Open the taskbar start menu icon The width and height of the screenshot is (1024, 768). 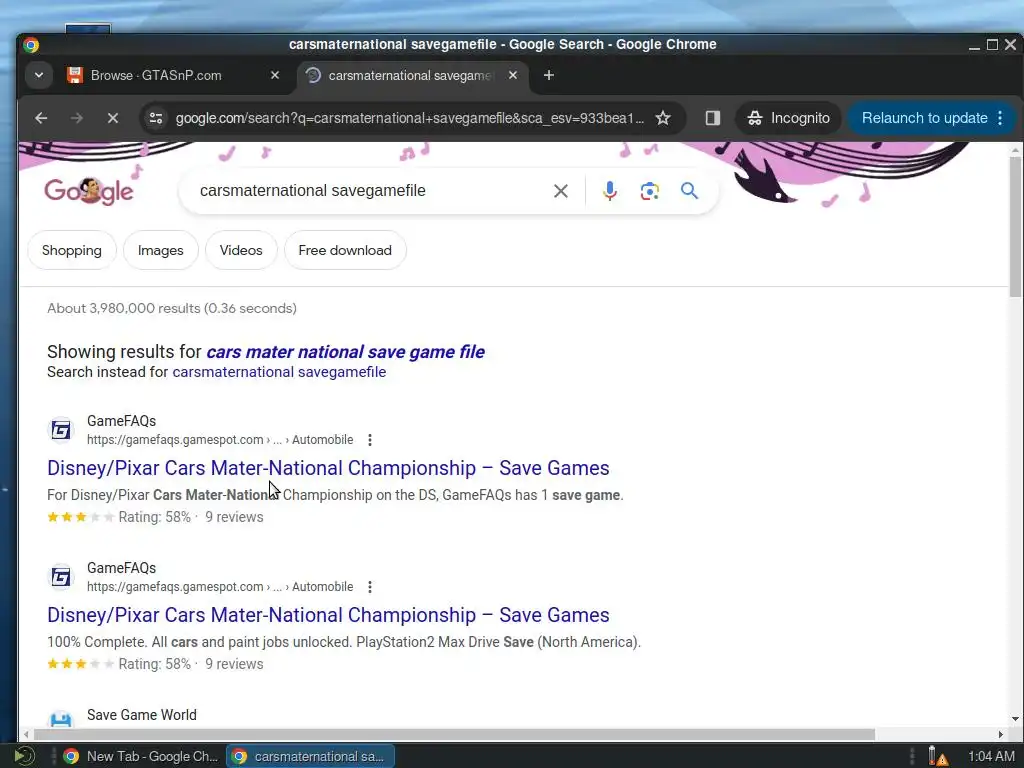(24, 756)
